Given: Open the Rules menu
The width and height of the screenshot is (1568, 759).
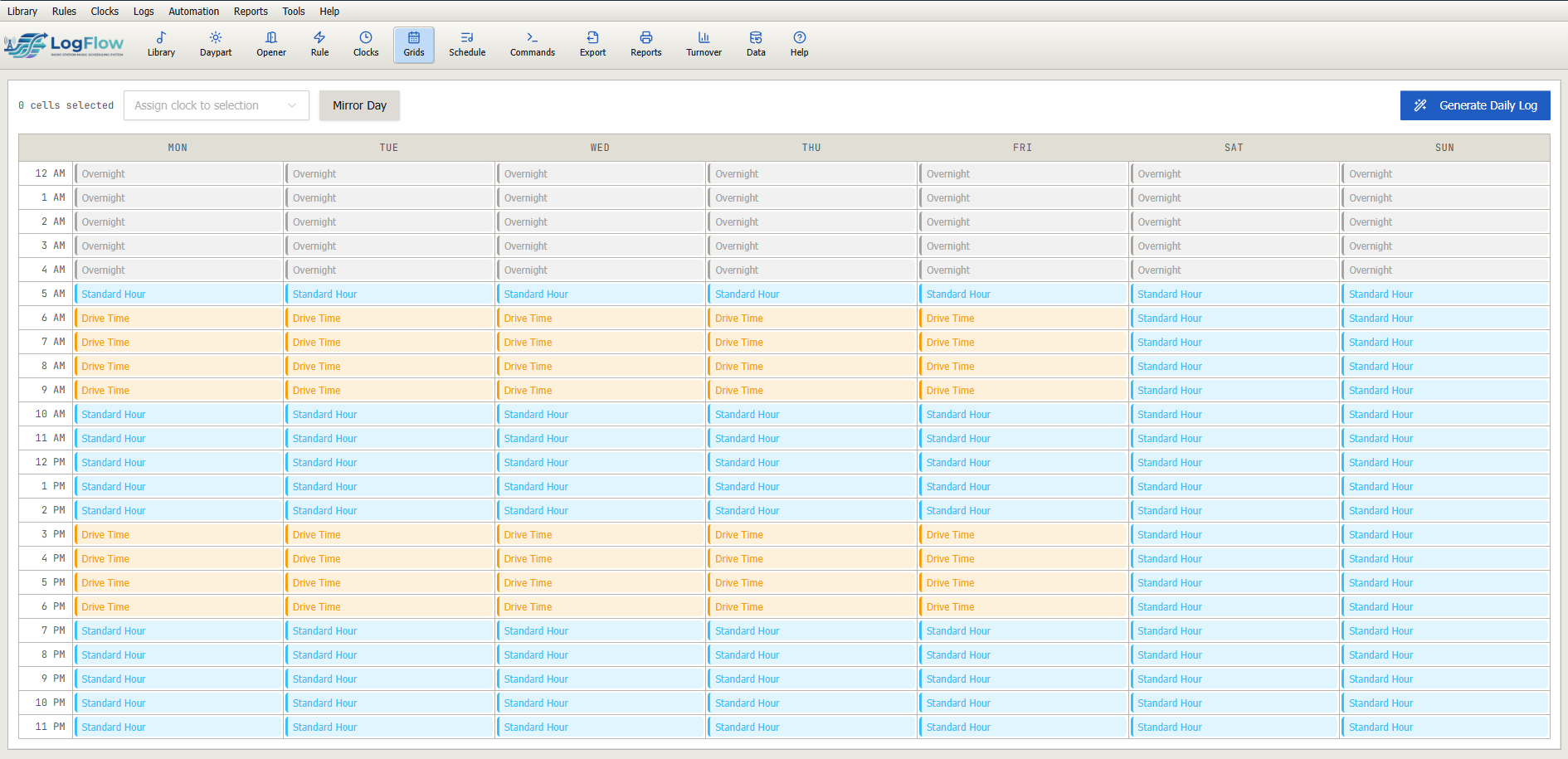Looking at the screenshot, I should pos(64,11).
